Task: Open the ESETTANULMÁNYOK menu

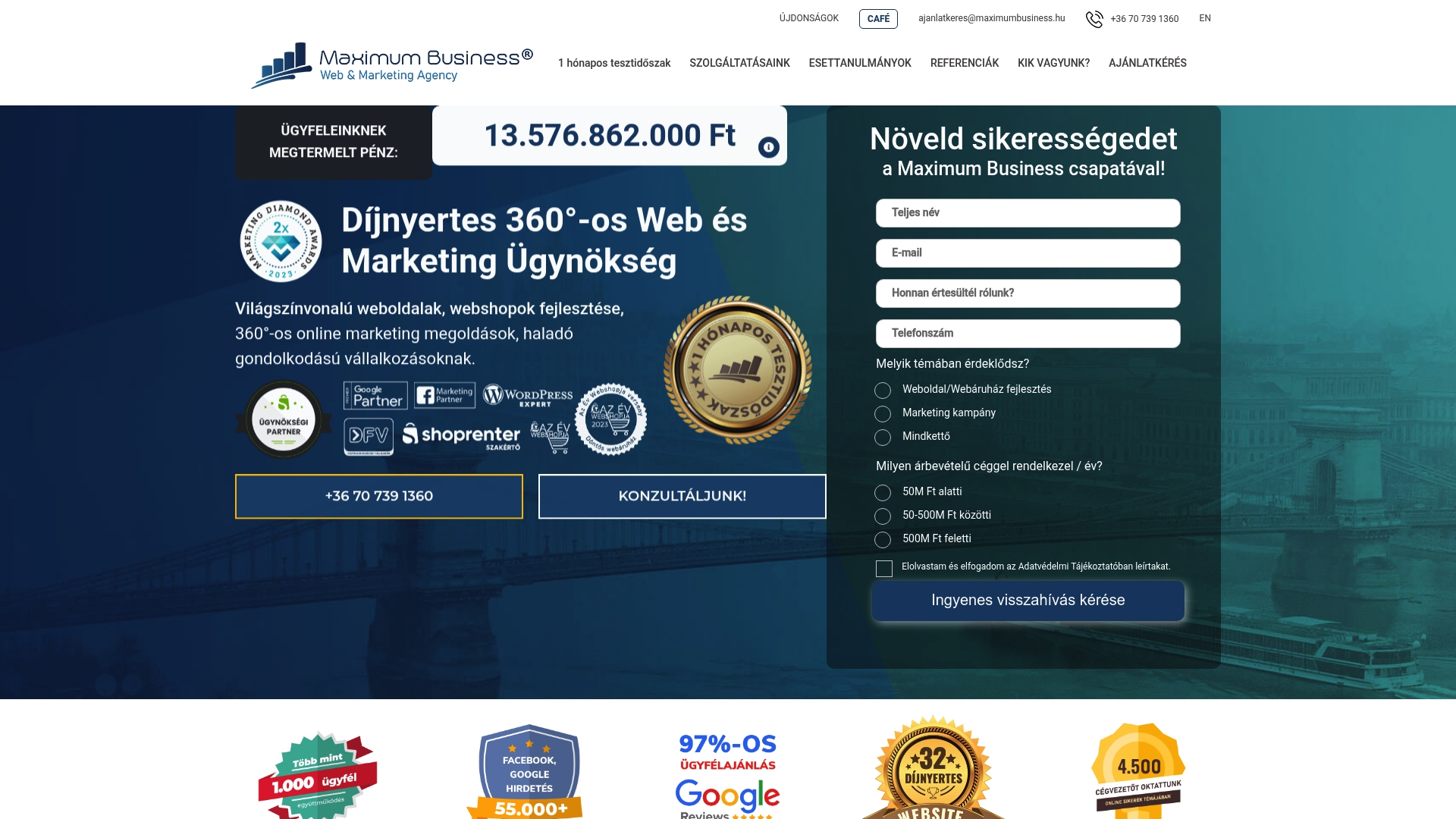Action: [860, 63]
